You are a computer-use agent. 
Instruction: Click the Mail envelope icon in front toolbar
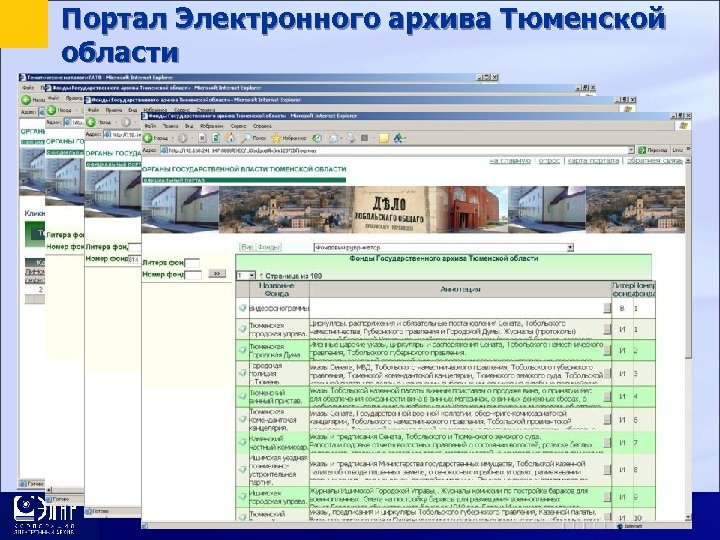[333, 138]
